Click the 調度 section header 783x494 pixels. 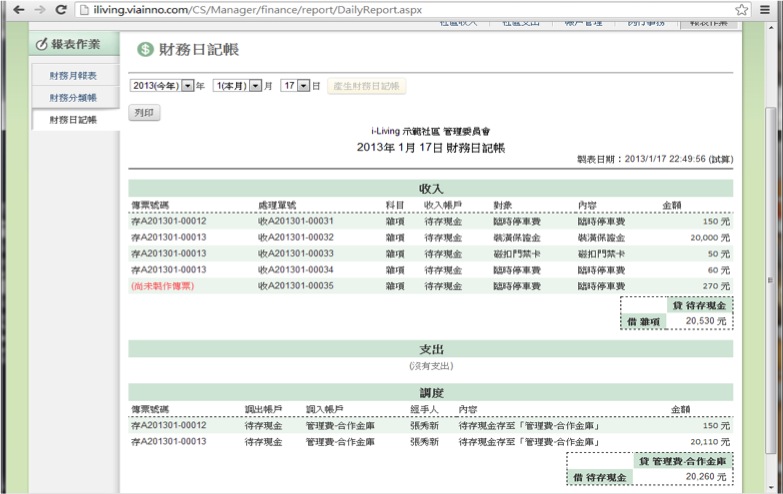click(431, 393)
